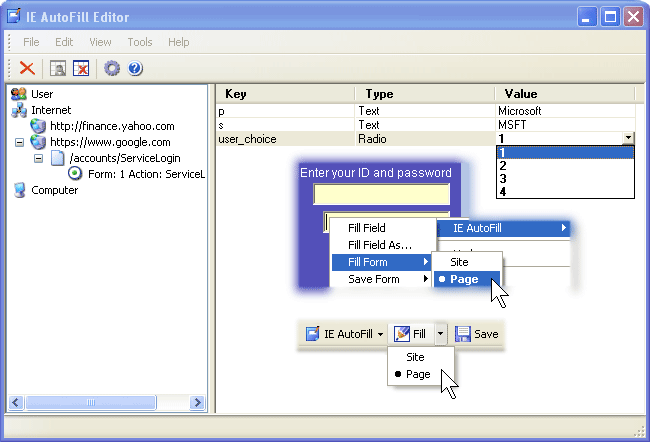Open settings via the gear icon
Screen dimensions: 650x442
[112, 68]
